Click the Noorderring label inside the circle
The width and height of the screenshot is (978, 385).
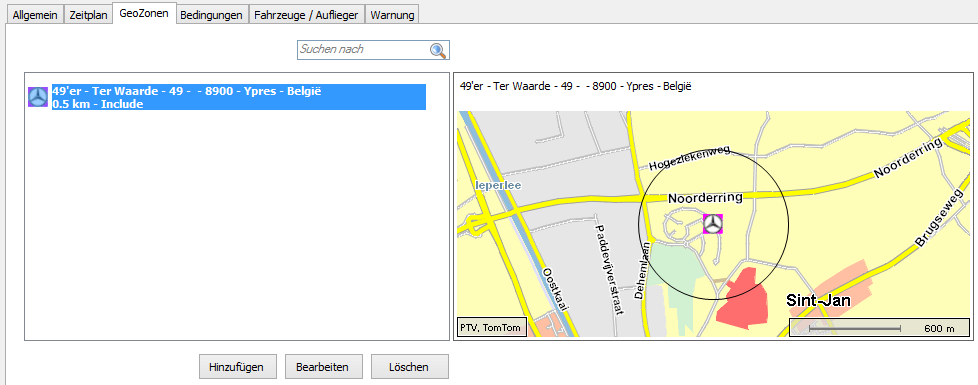705,198
